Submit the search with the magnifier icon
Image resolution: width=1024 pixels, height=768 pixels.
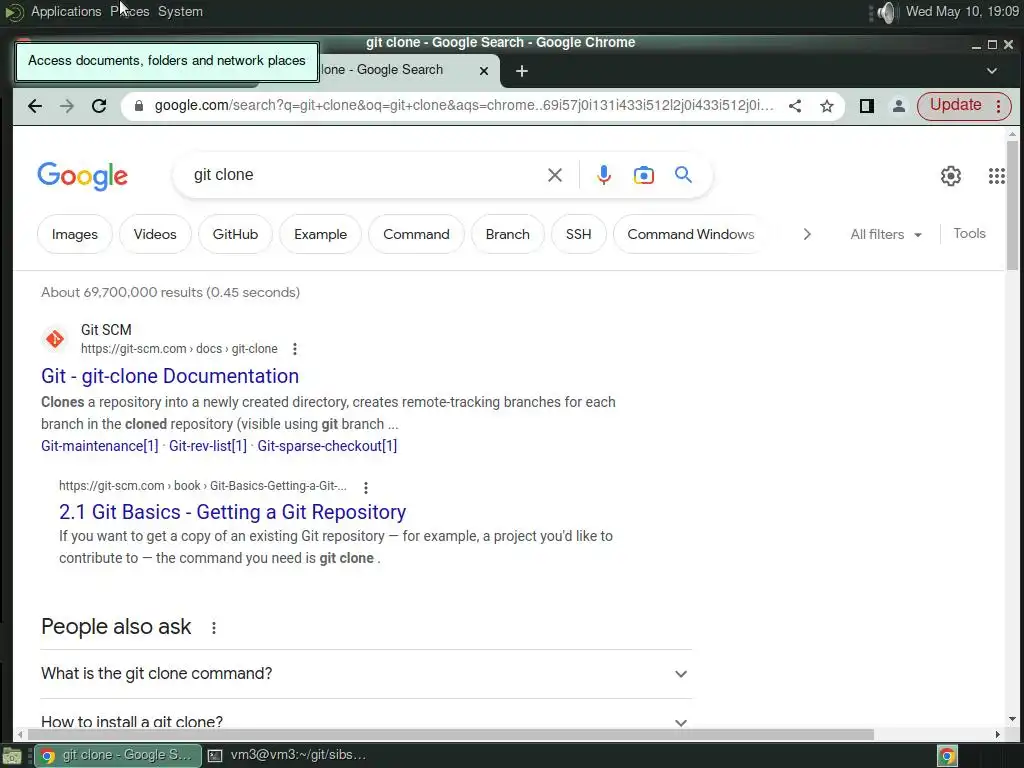coord(683,174)
